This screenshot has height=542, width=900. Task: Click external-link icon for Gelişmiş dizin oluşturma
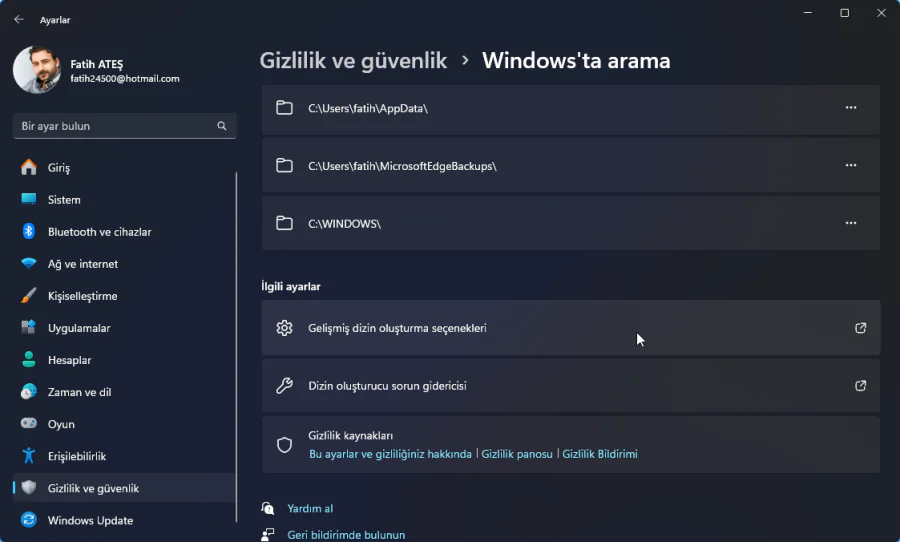point(860,328)
